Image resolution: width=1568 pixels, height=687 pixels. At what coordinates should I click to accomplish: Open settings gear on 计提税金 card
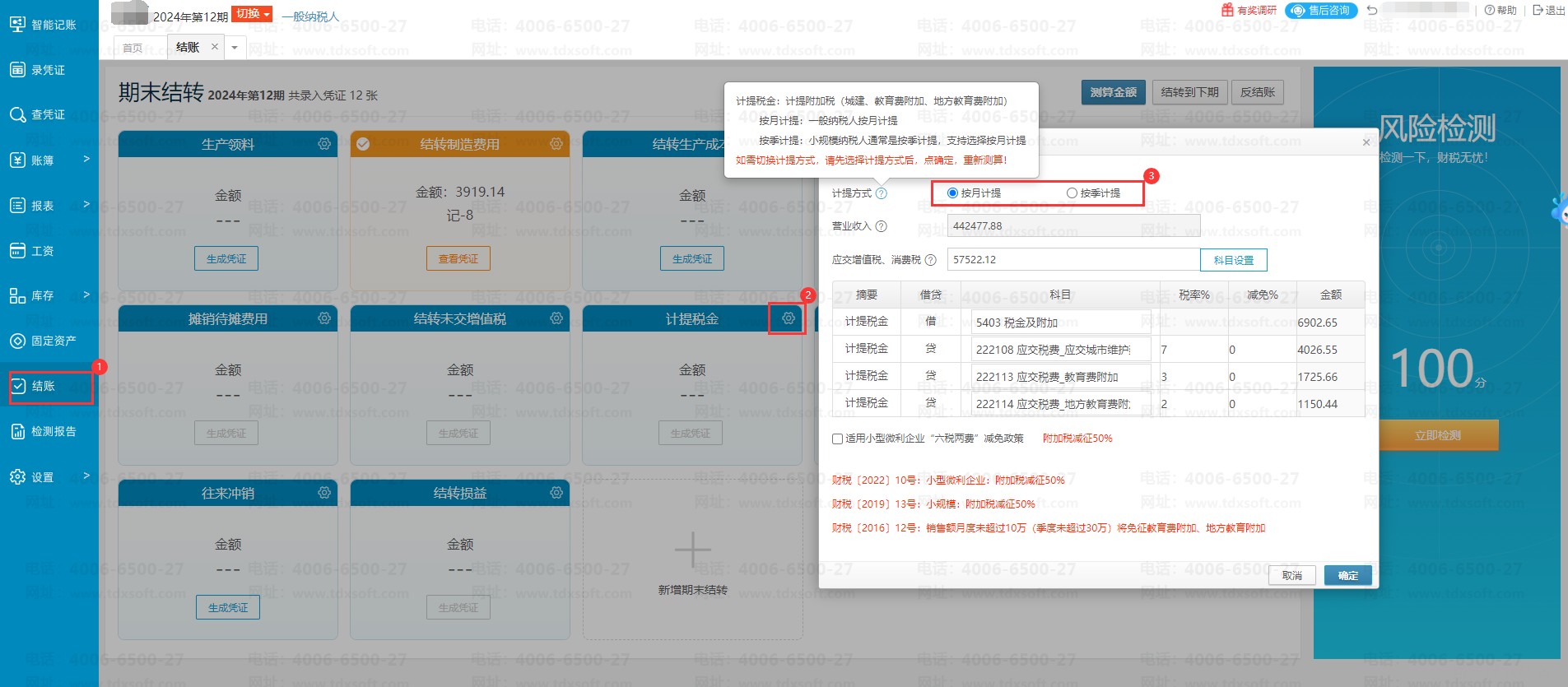click(x=788, y=318)
